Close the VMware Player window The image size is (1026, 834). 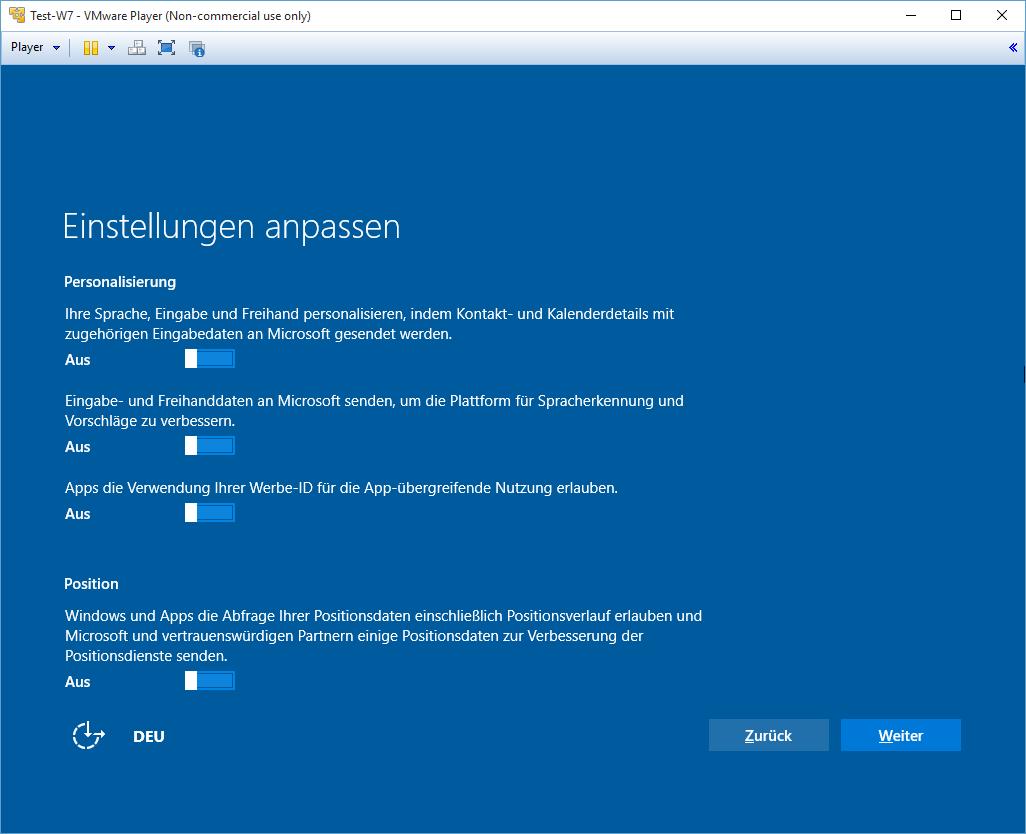coord(1002,15)
